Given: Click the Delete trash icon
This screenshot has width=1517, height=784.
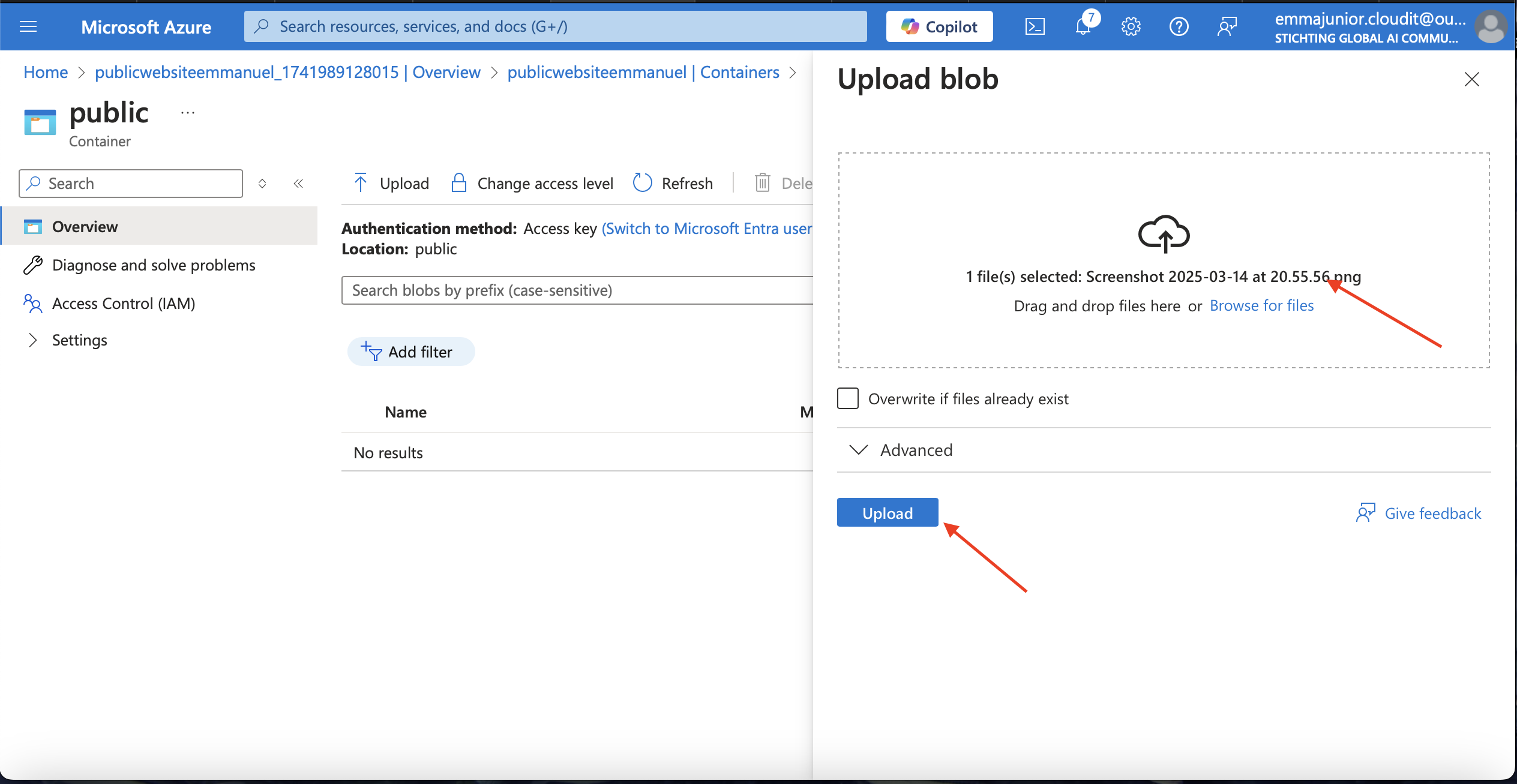Looking at the screenshot, I should [x=762, y=183].
